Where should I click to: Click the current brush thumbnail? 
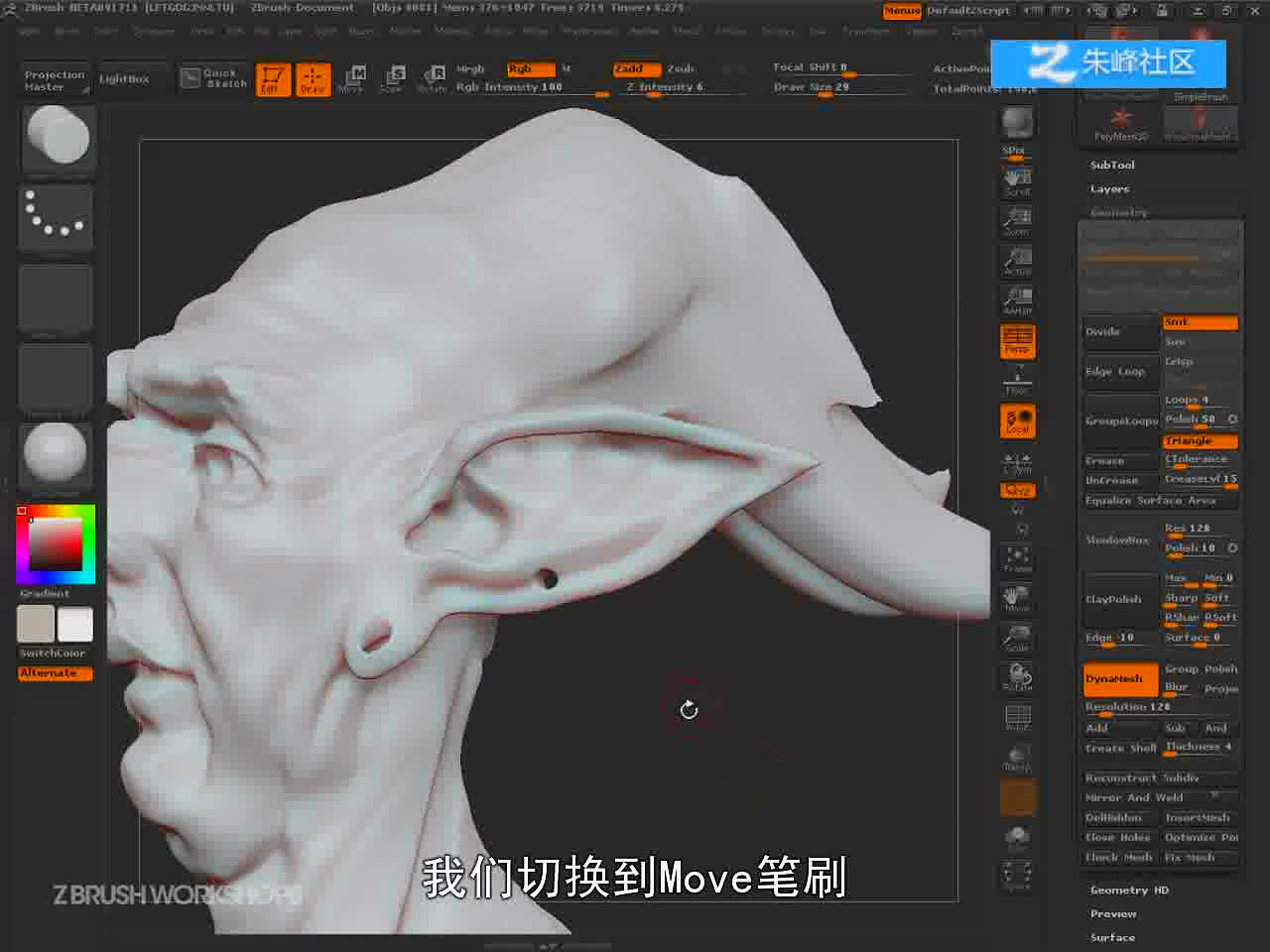point(57,139)
